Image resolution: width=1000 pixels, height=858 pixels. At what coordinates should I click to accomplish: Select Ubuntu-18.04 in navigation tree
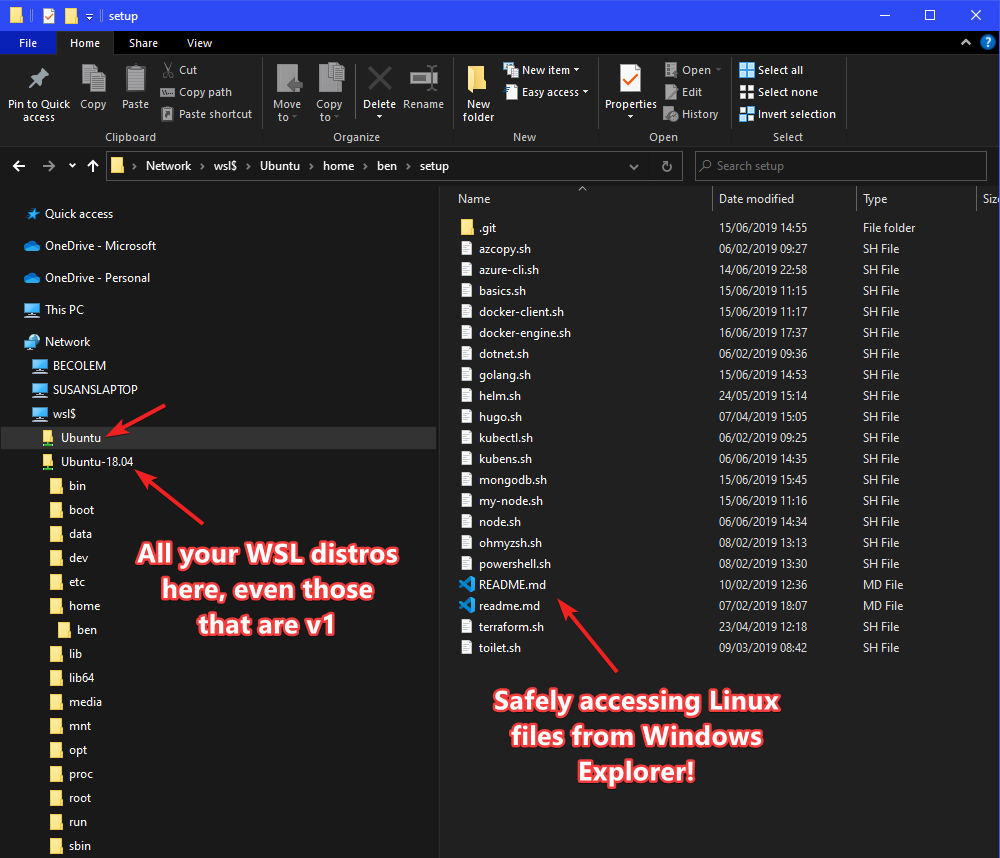coord(96,461)
